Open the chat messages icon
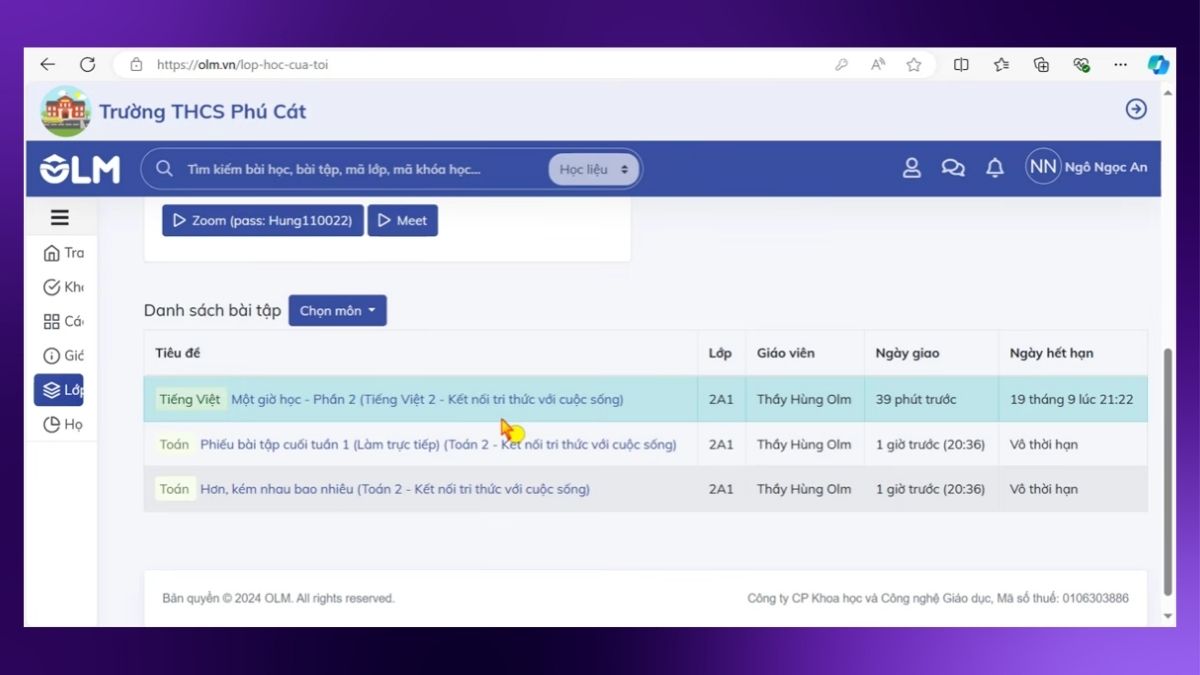This screenshot has width=1200, height=675. (953, 168)
